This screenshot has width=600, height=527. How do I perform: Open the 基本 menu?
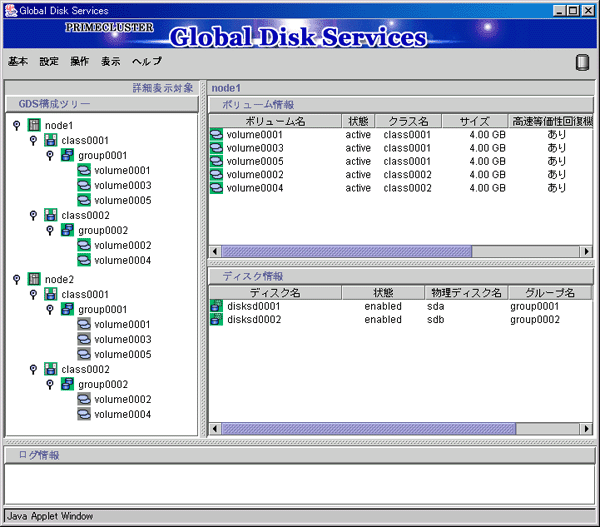(x=18, y=61)
